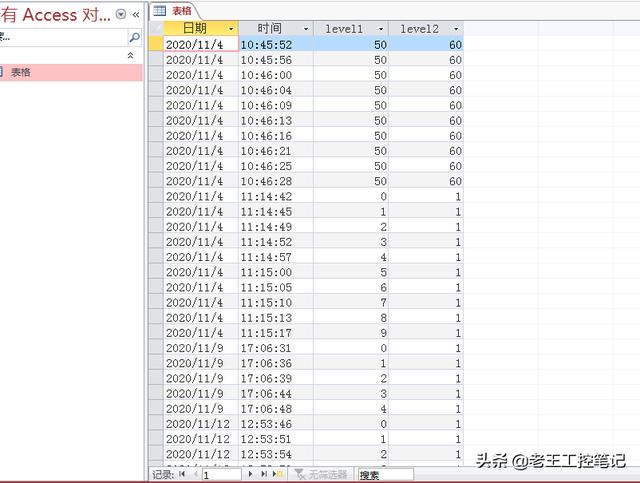Open the navigation pane category dropdown menu
This screenshot has height=483, width=640.
click(x=121, y=15)
